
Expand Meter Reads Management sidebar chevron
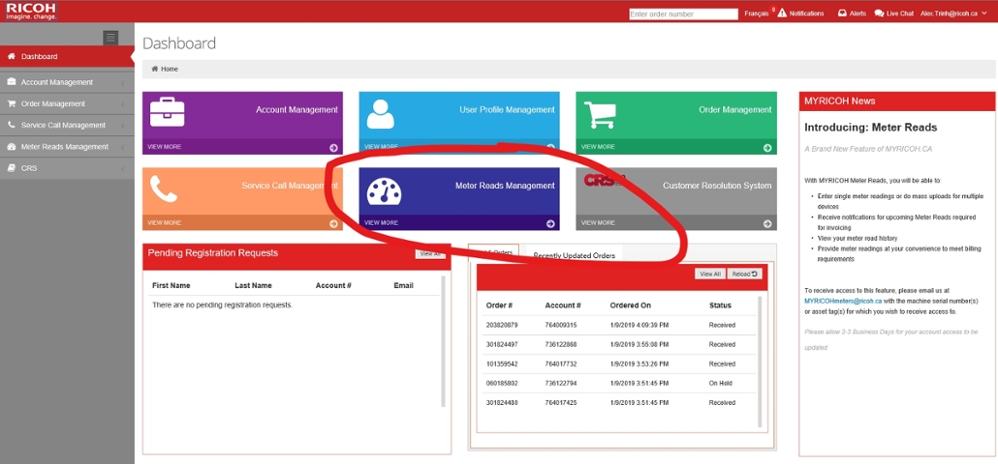click(x=122, y=148)
